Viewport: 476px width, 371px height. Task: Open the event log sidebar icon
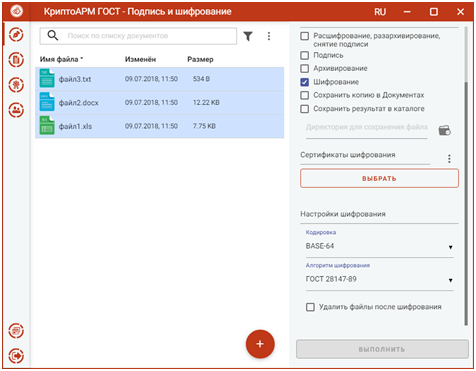[16, 331]
